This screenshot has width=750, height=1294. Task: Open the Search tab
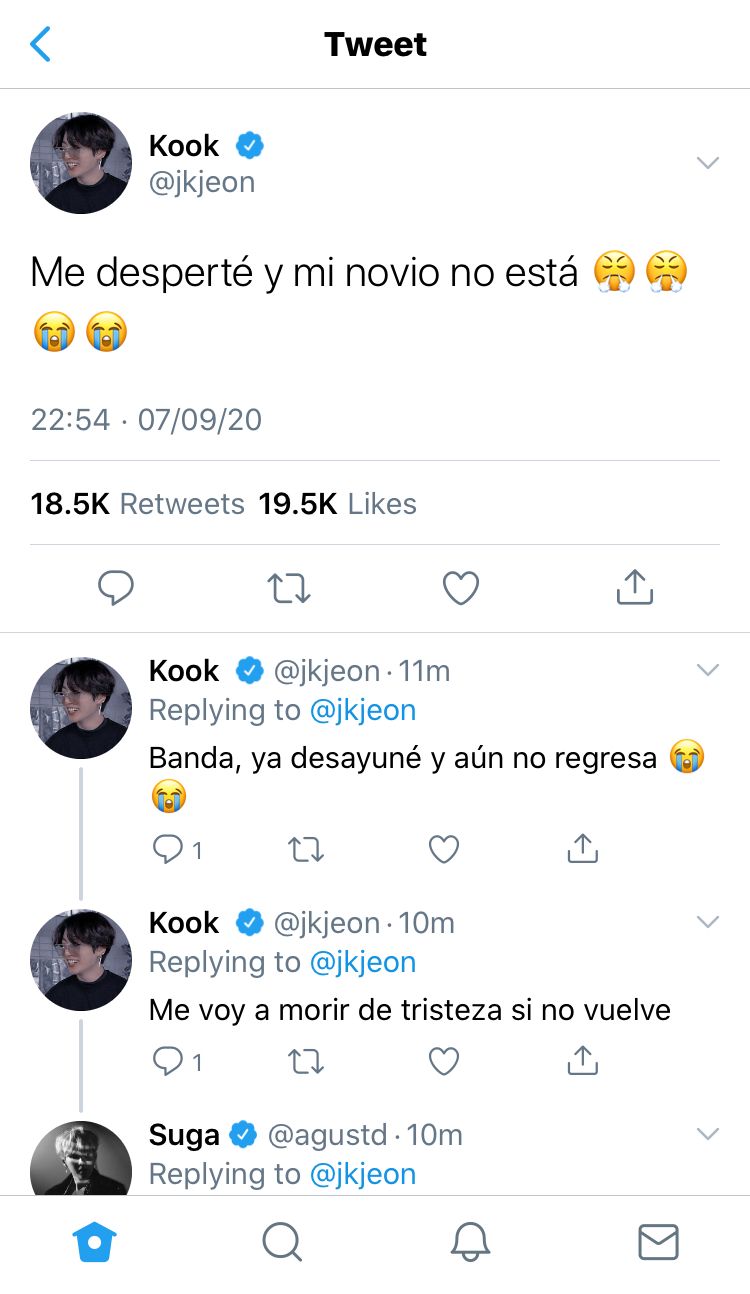tap(282, 1242)
